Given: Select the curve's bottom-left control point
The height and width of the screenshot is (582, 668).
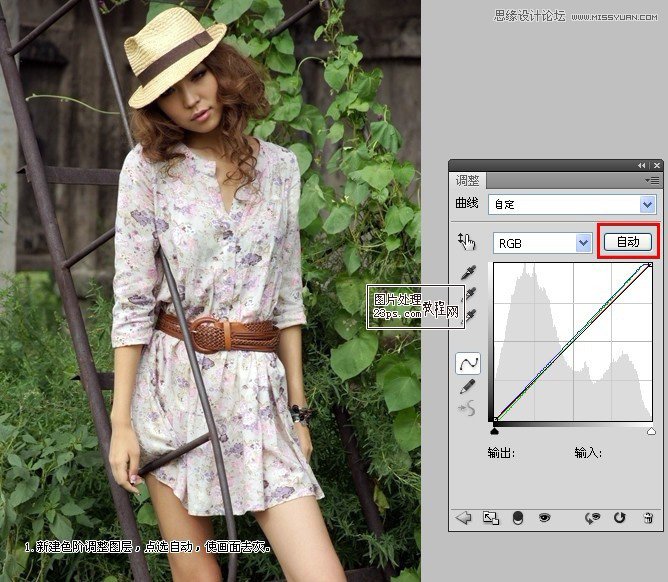Looking at the screenshot, I should [x=495, y=420].
